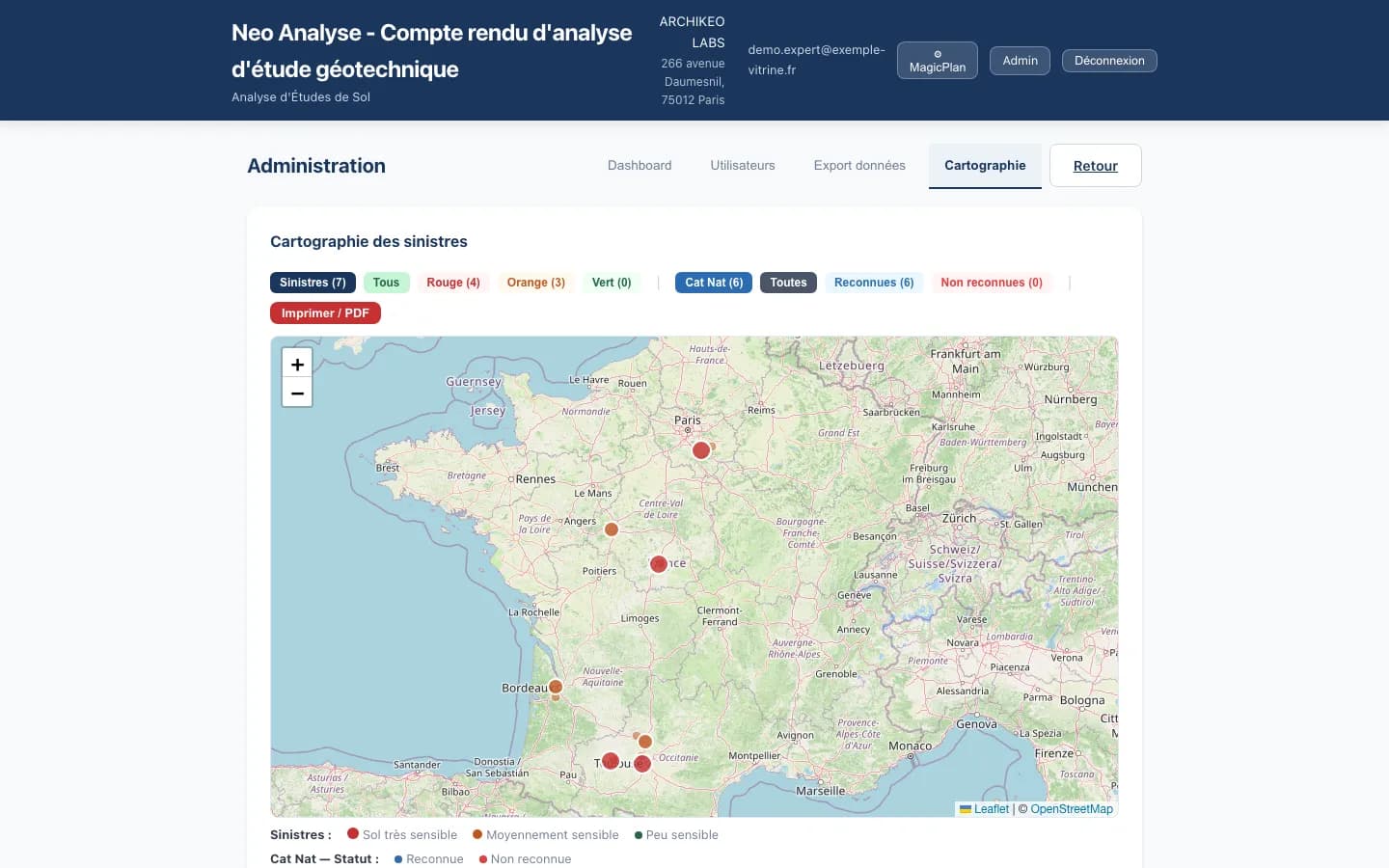Select the Cartographie tab

point(985,166)
